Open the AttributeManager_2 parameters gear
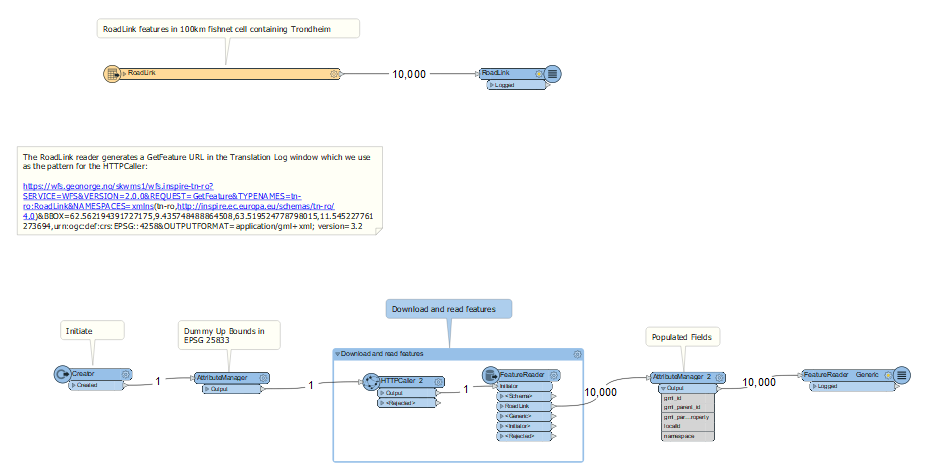933x476 pixels. coord(719,377)
